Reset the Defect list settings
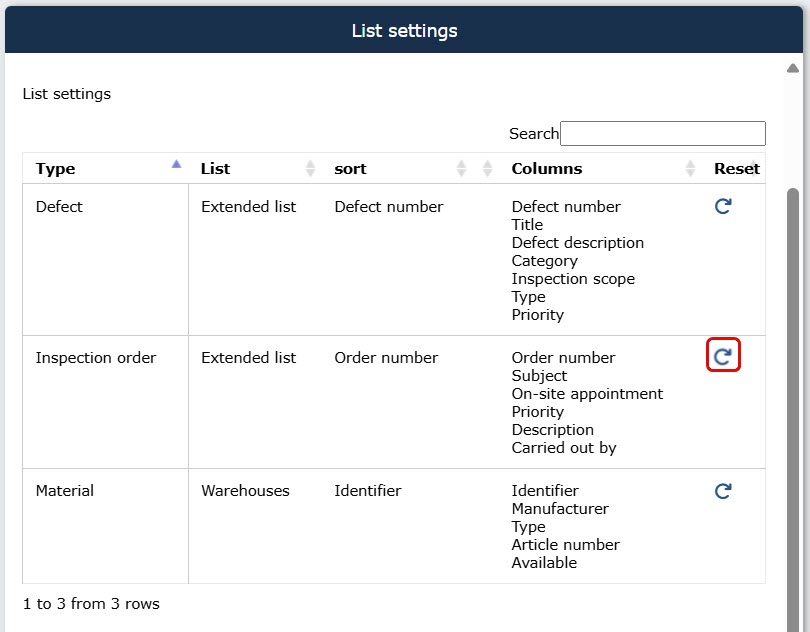 (723, 207)
